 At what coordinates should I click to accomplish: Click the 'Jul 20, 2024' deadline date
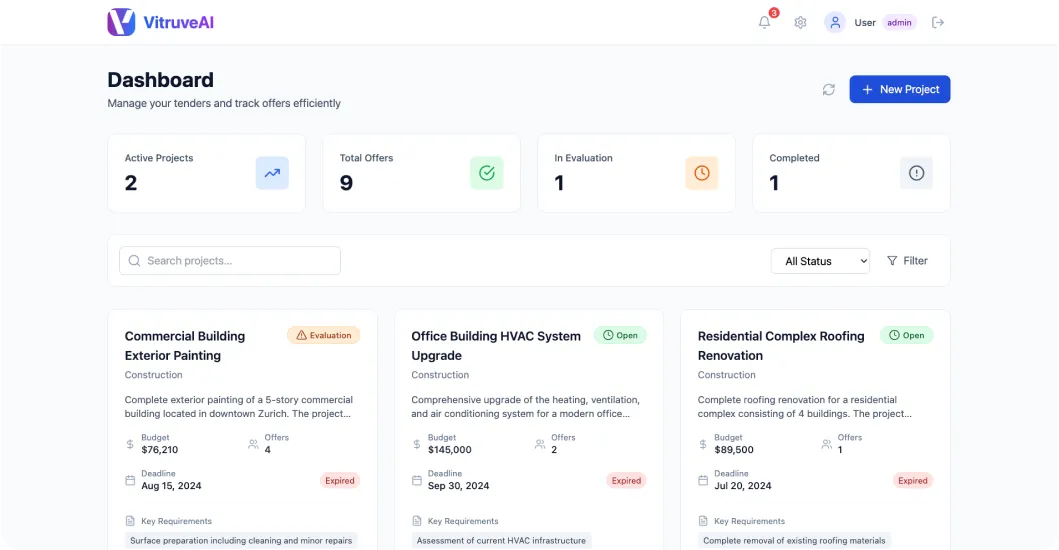(743, 486)
